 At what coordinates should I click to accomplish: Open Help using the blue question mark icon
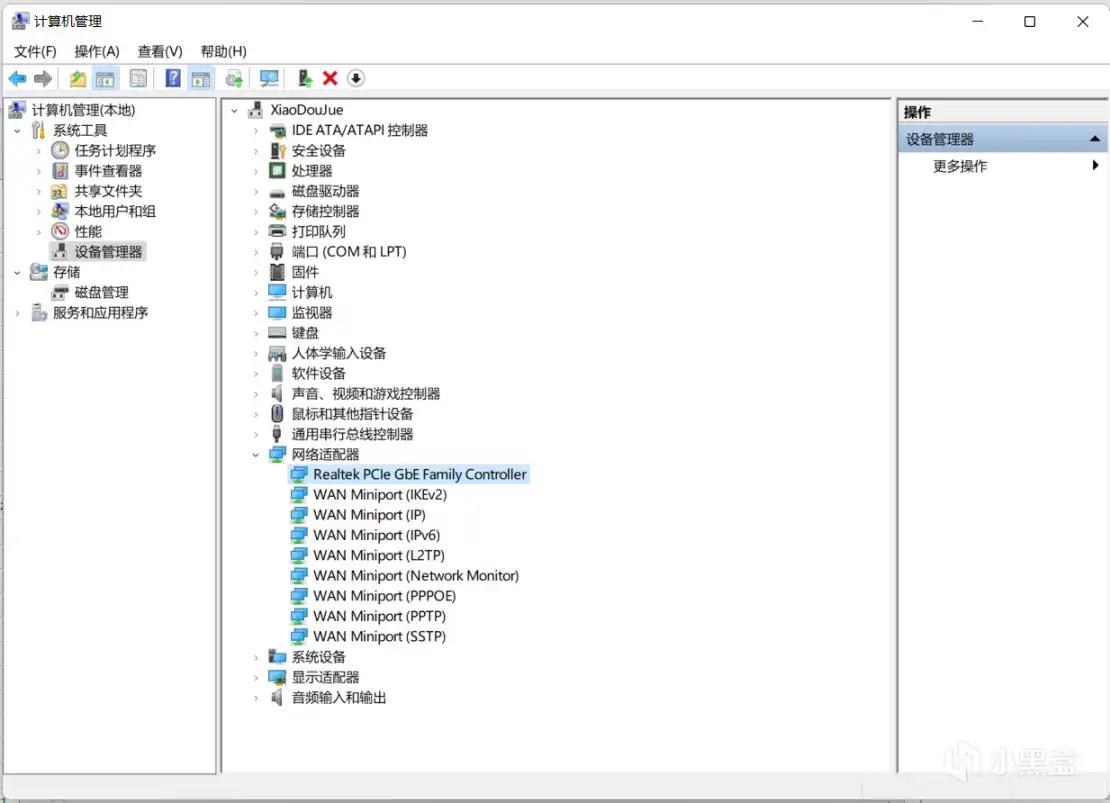172,78
